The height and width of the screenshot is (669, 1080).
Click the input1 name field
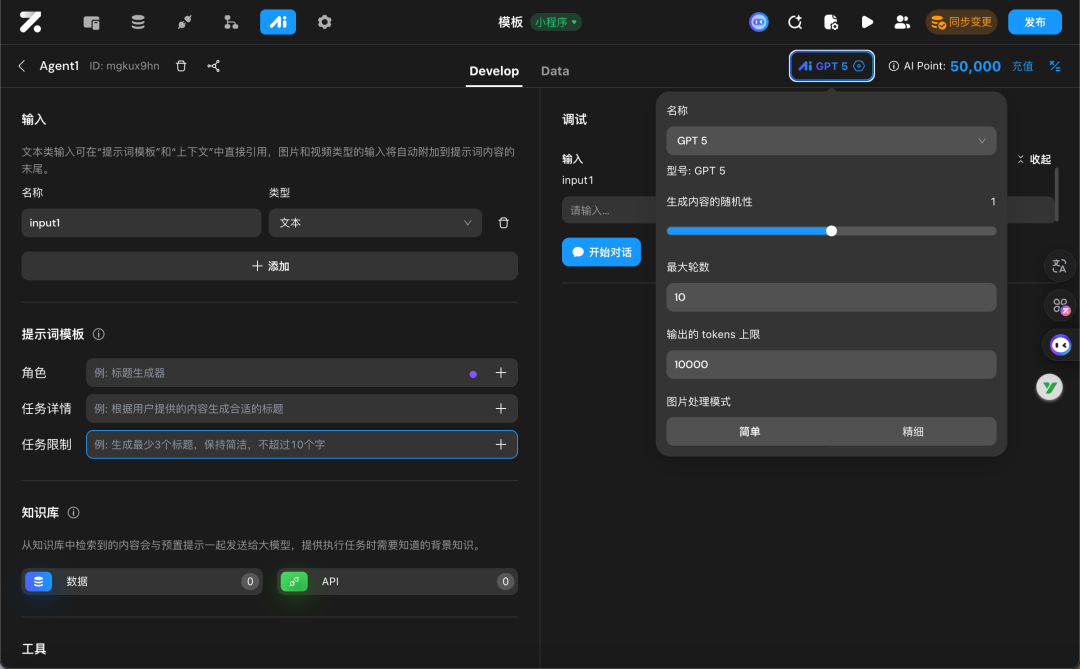pyautogui.click(x=141, y=223)
